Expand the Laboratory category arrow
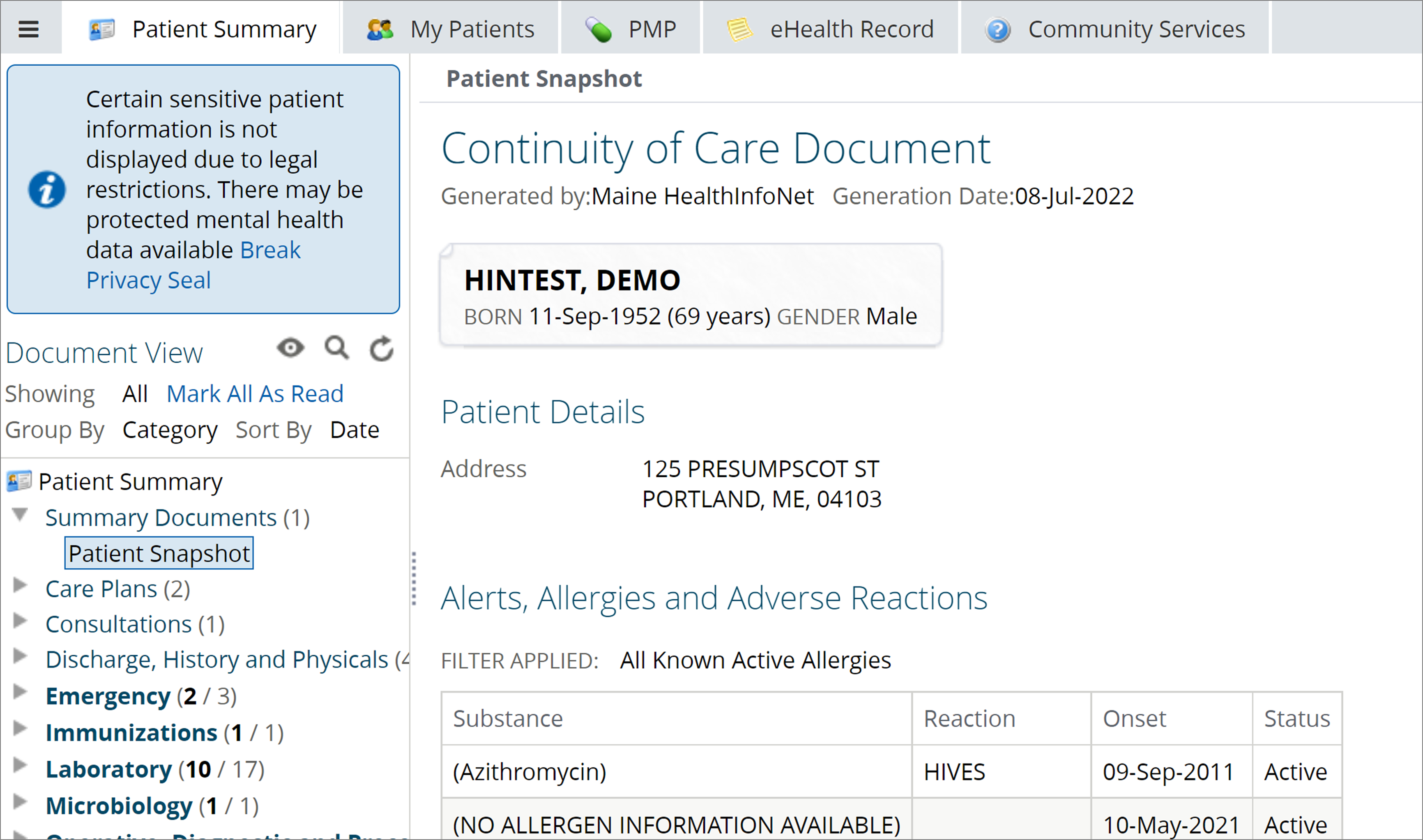This screenshot has height=840, width=1423. (x=21, y=765)
